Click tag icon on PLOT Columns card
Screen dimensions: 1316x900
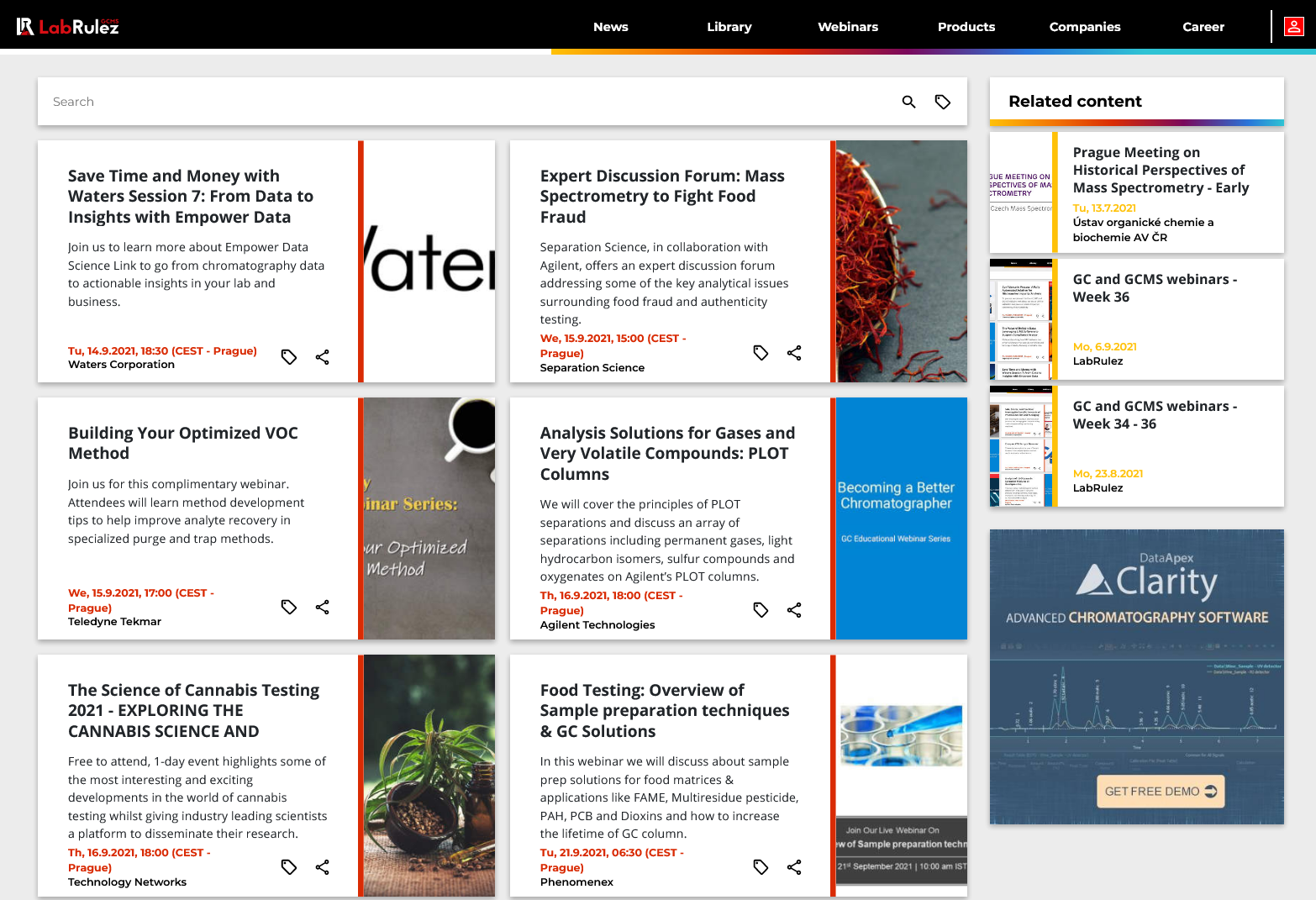coord(761,610)
